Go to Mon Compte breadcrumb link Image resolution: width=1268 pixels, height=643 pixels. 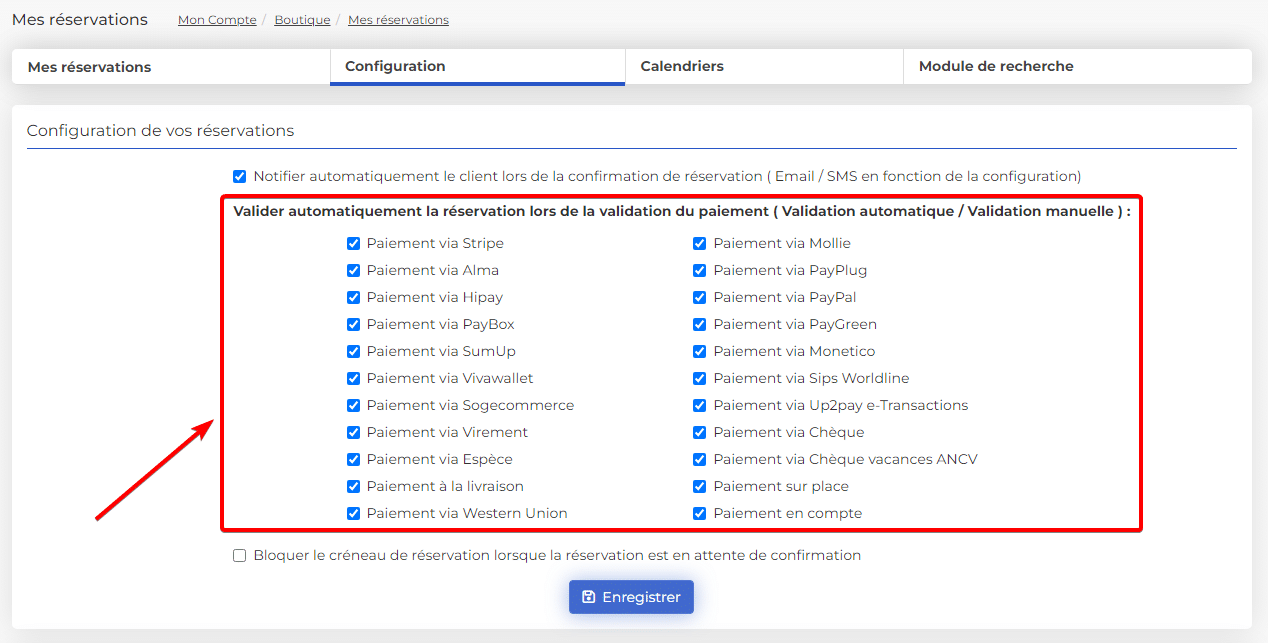pos(217,20)
